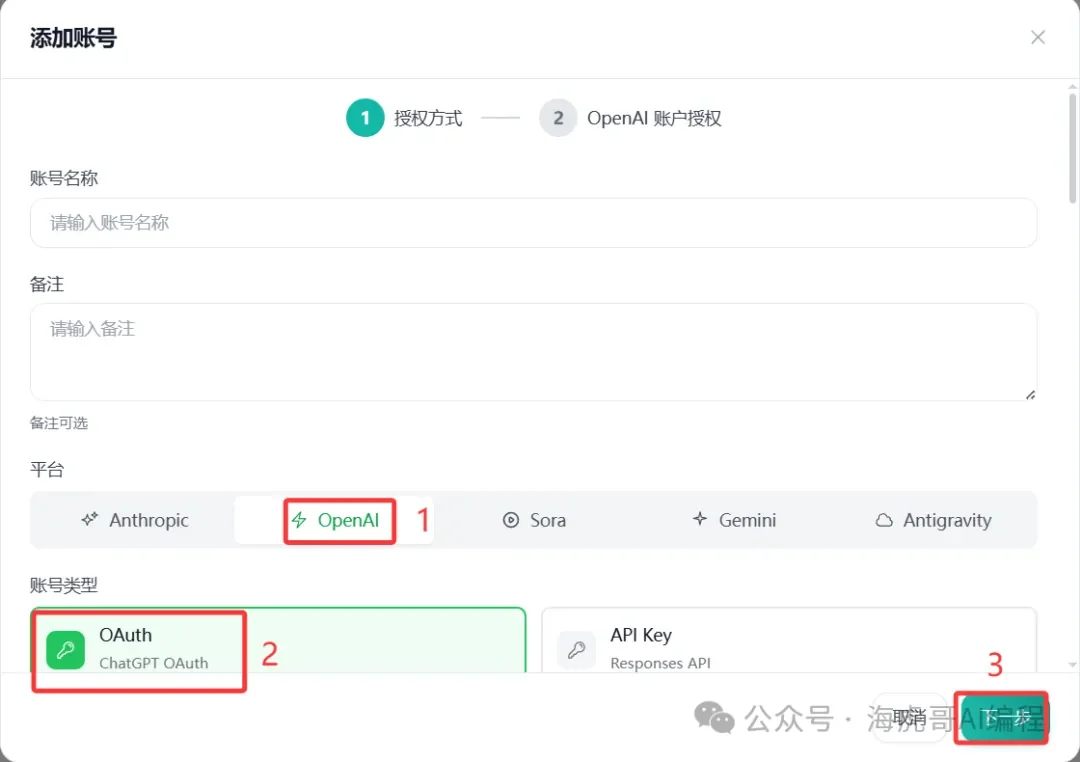Click the Sora play circle icon

pos(511,520)
